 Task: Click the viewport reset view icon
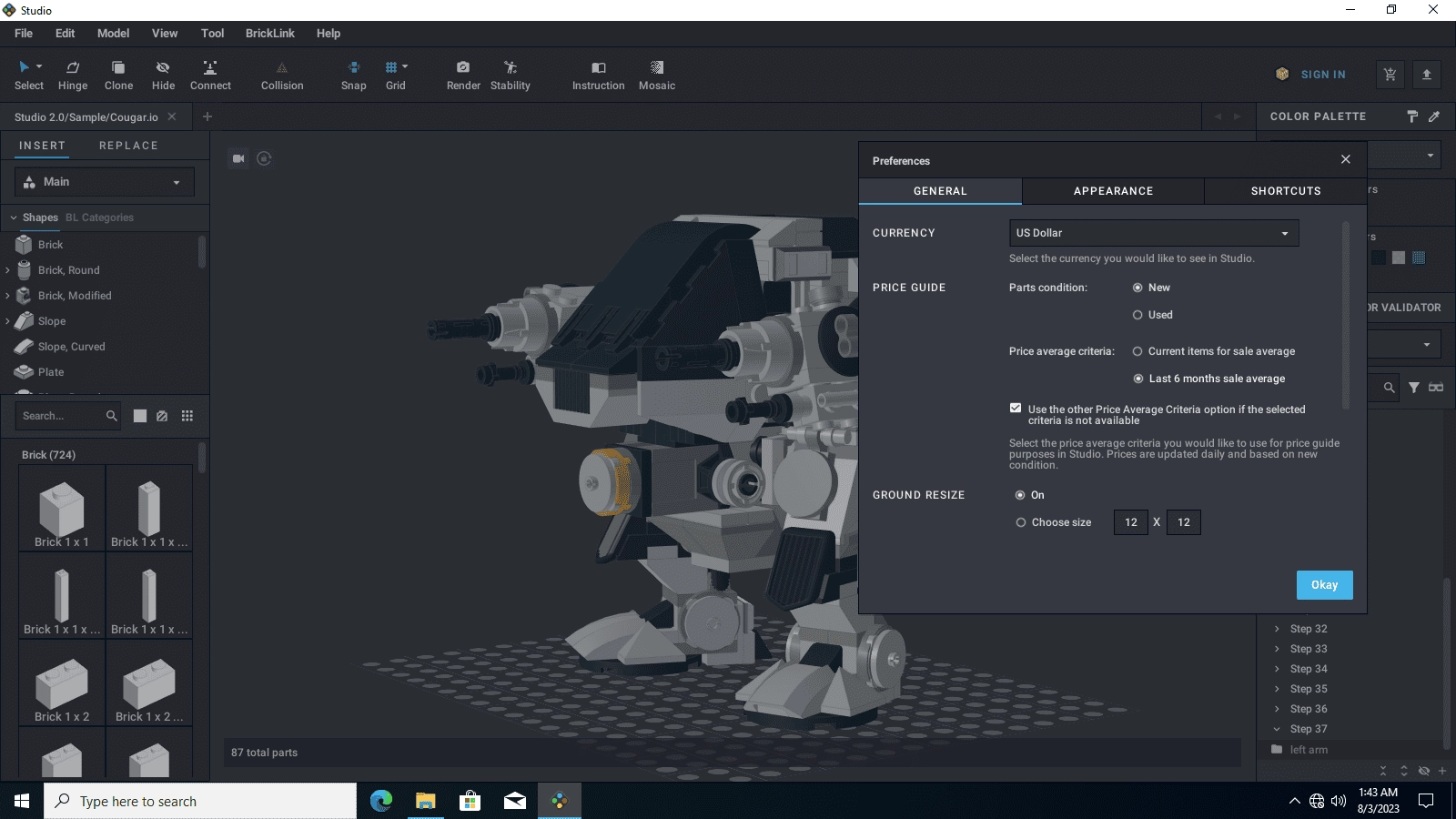(x=264, y=158)
